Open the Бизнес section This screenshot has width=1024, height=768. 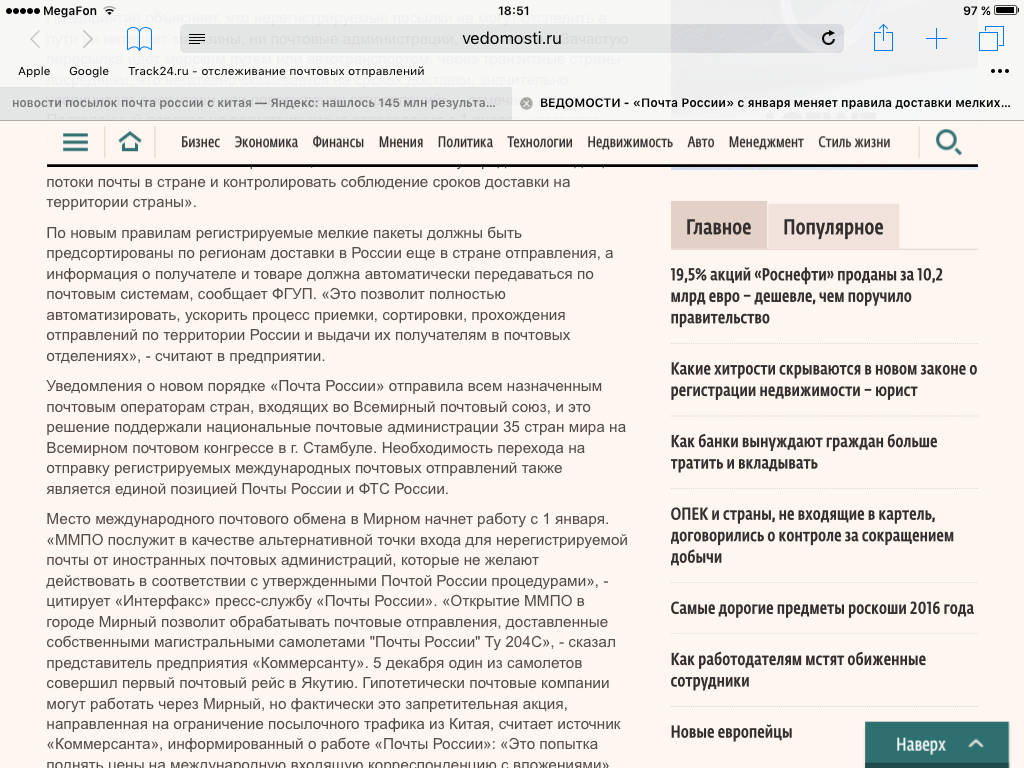click(200, 142)
